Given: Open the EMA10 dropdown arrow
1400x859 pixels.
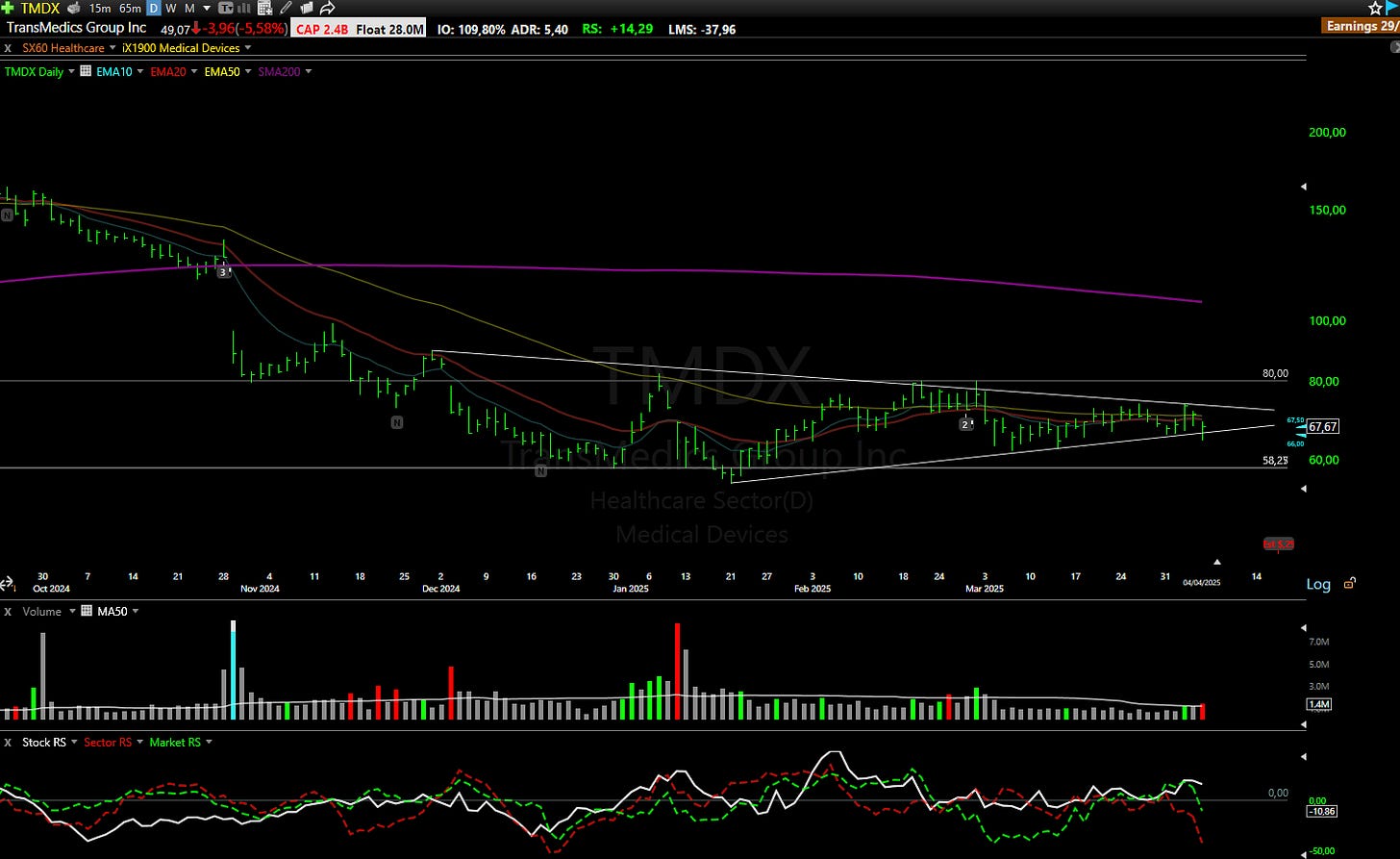Looking at the screenshot, I should click(x=141, y=72).
